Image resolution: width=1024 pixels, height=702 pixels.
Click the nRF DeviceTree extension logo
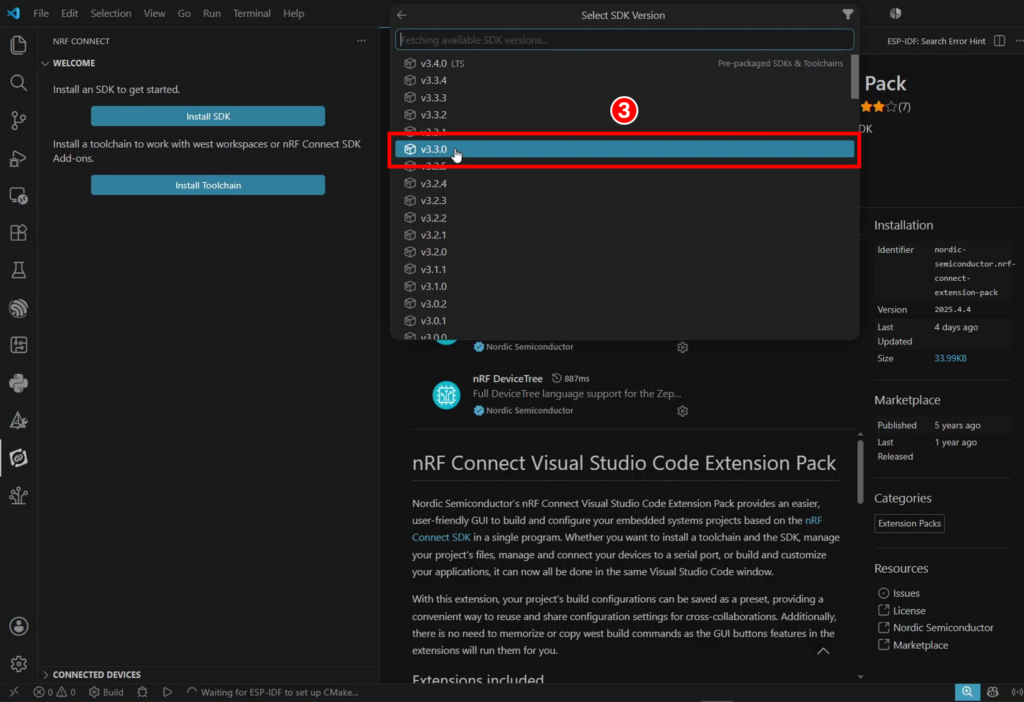447,395
